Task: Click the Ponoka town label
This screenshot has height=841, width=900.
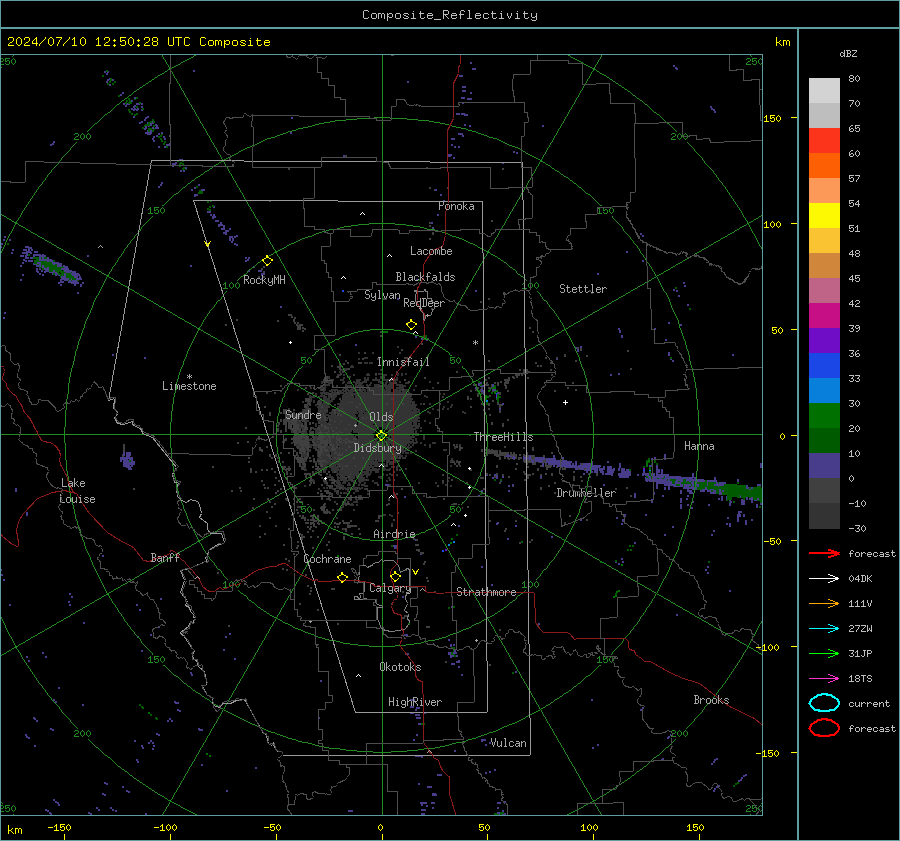Action: [x=456, y=207]
